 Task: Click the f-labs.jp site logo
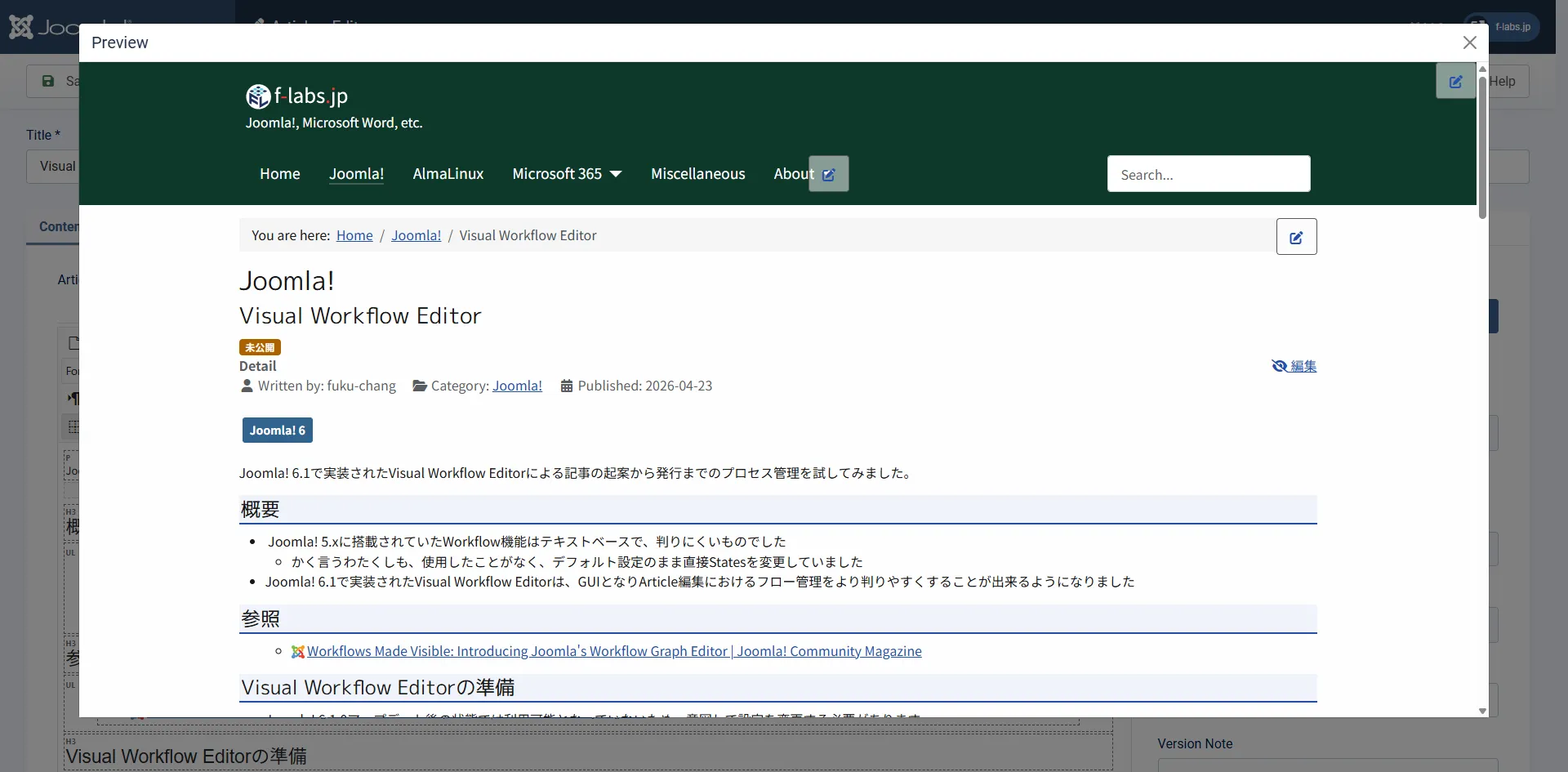[297, 96]
